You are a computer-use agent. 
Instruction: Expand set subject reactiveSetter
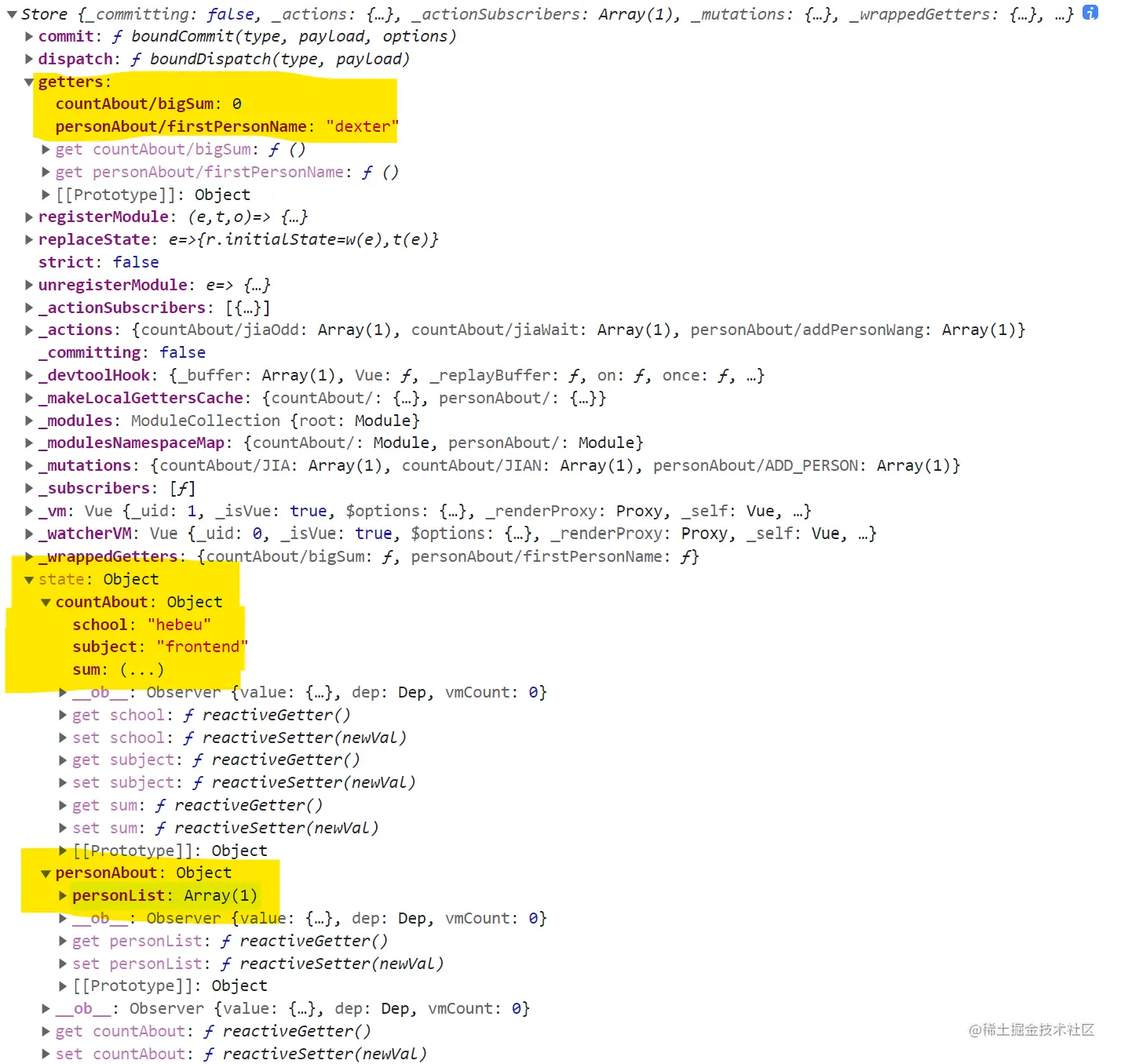64,782
